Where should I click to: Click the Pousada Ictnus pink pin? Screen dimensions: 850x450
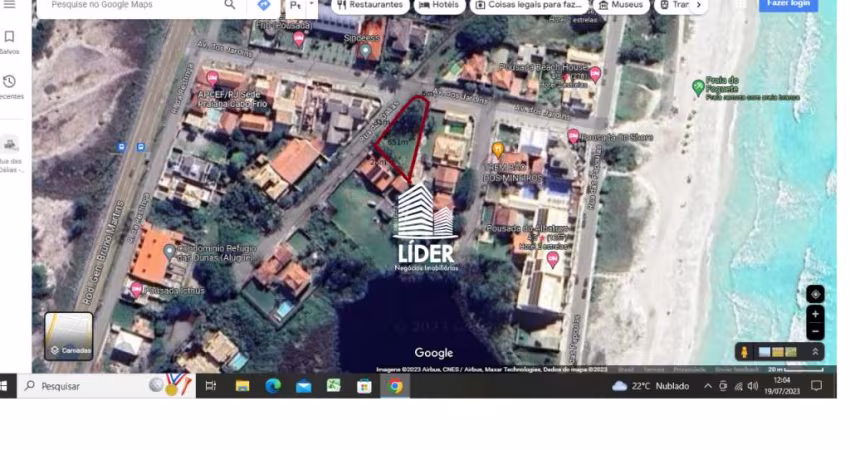[x=137, y=290]
